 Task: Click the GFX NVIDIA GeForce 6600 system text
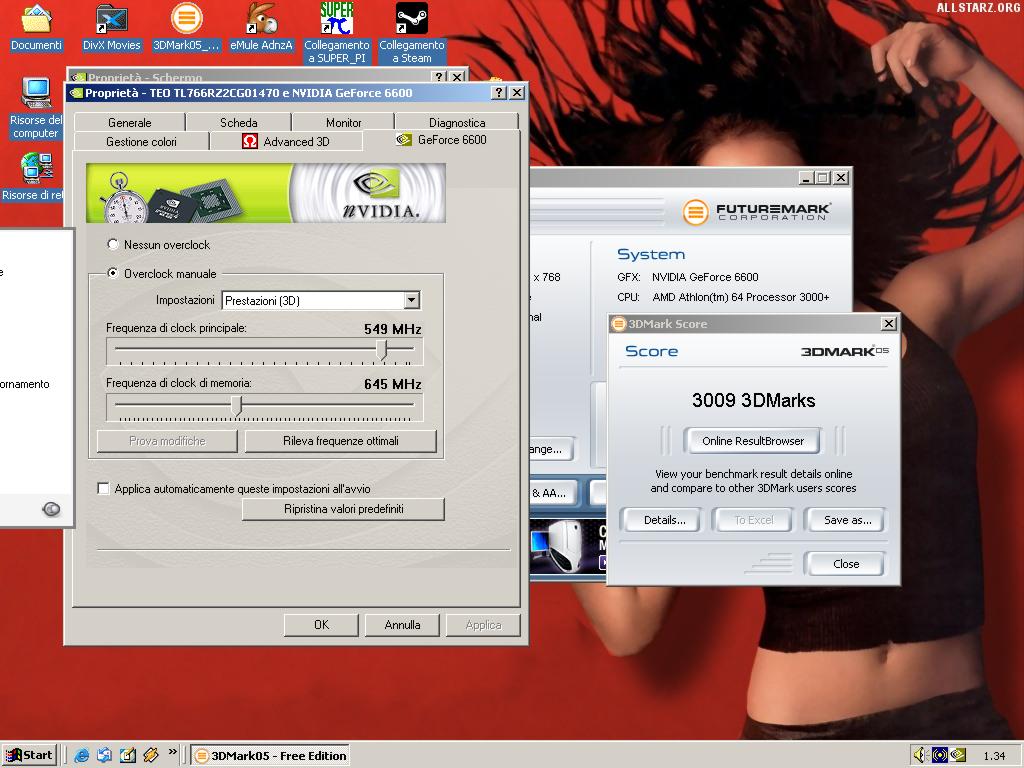(688, 277)
